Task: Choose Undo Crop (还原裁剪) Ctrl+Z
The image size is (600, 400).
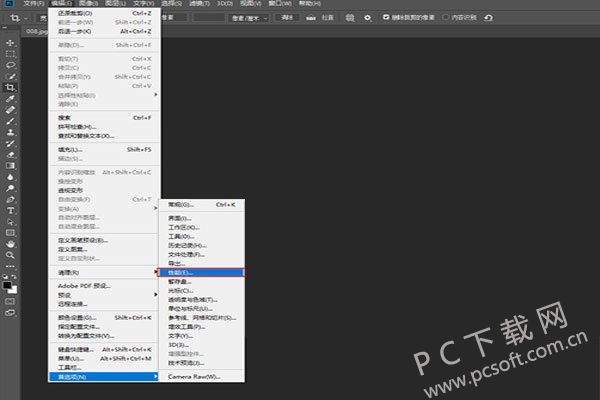Action: pos(104,13)
